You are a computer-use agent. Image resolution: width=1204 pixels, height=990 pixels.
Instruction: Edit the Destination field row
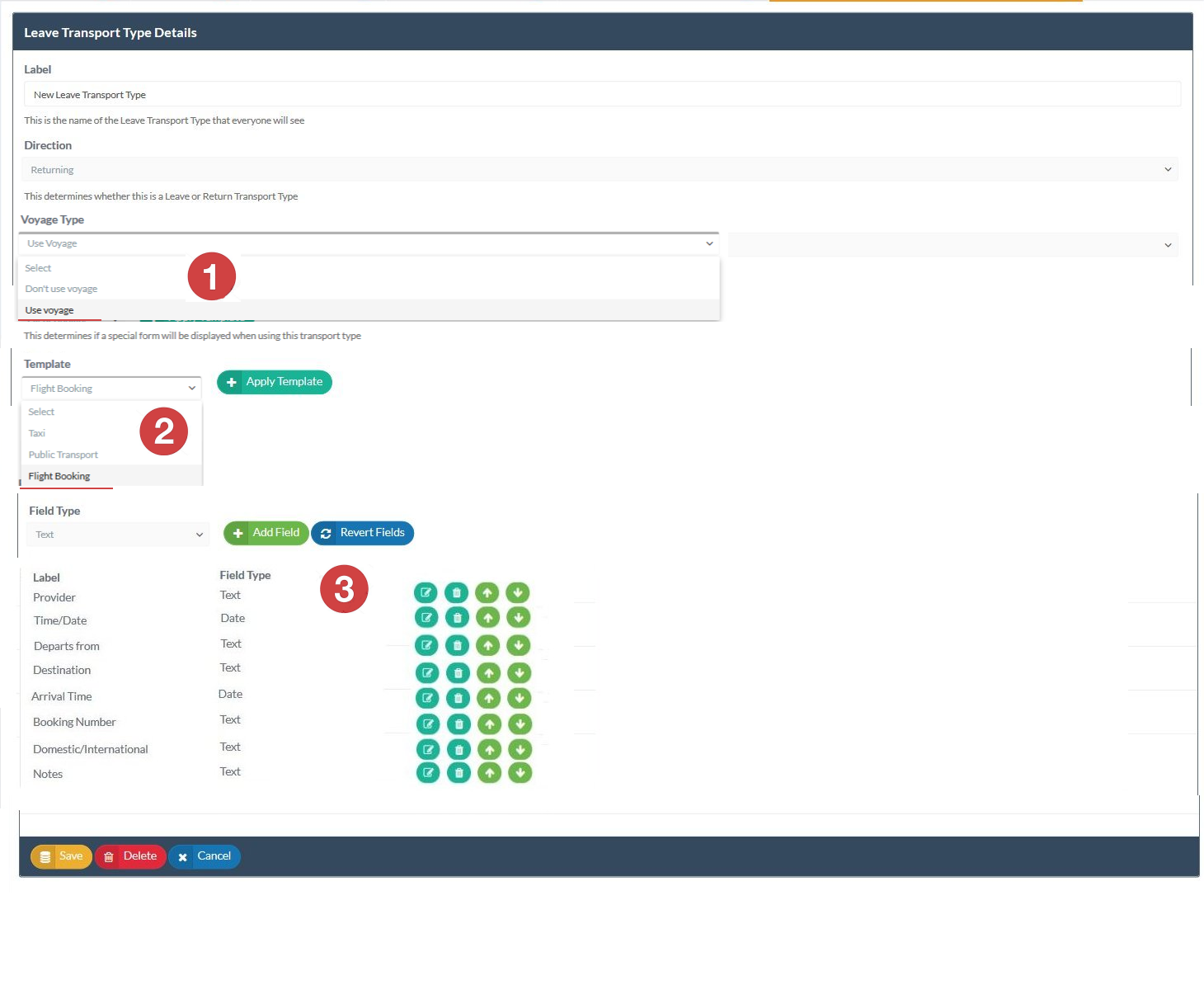427,673
